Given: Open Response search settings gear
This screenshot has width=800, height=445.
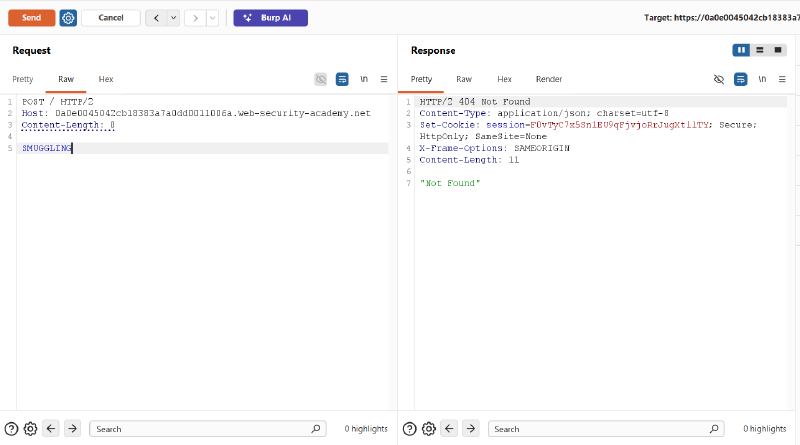Looking at the screenshot, I should click(x=429, y=429).
